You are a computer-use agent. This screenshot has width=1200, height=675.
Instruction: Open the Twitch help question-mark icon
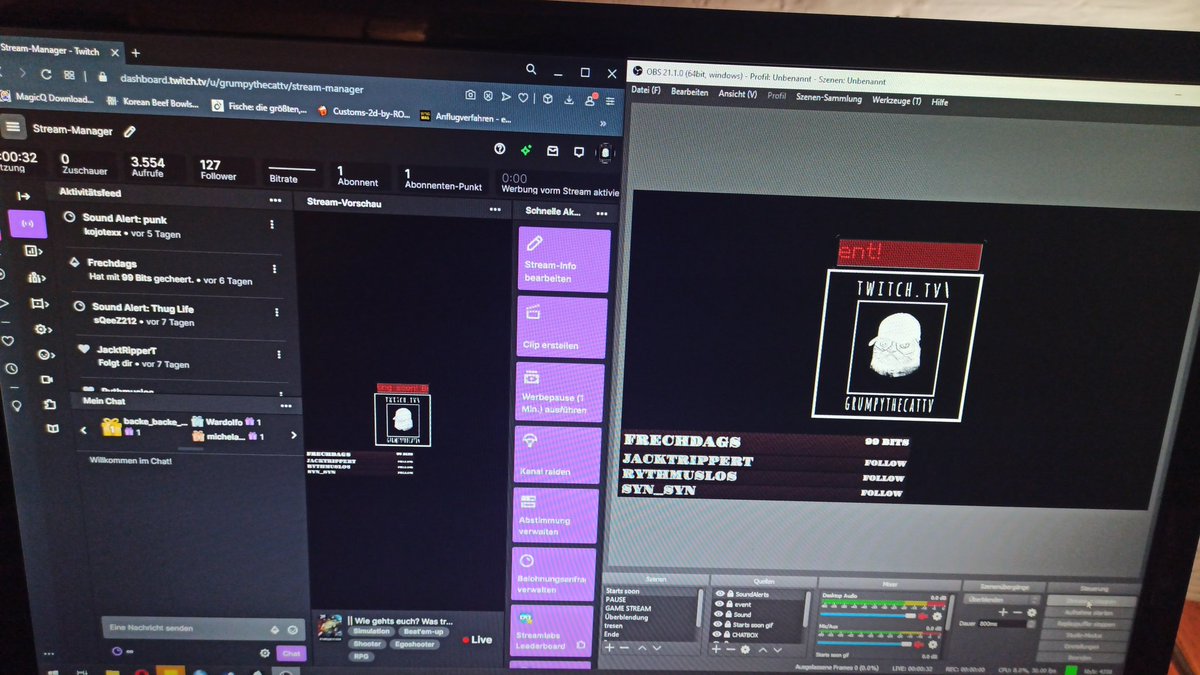point(500,149)
